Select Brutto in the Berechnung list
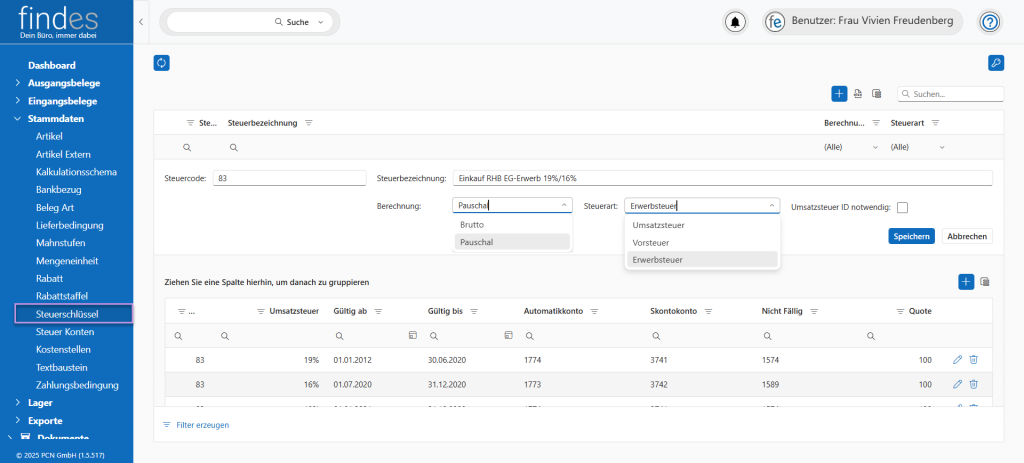This screenshot has height=463, width=1024. click(471, 225)
